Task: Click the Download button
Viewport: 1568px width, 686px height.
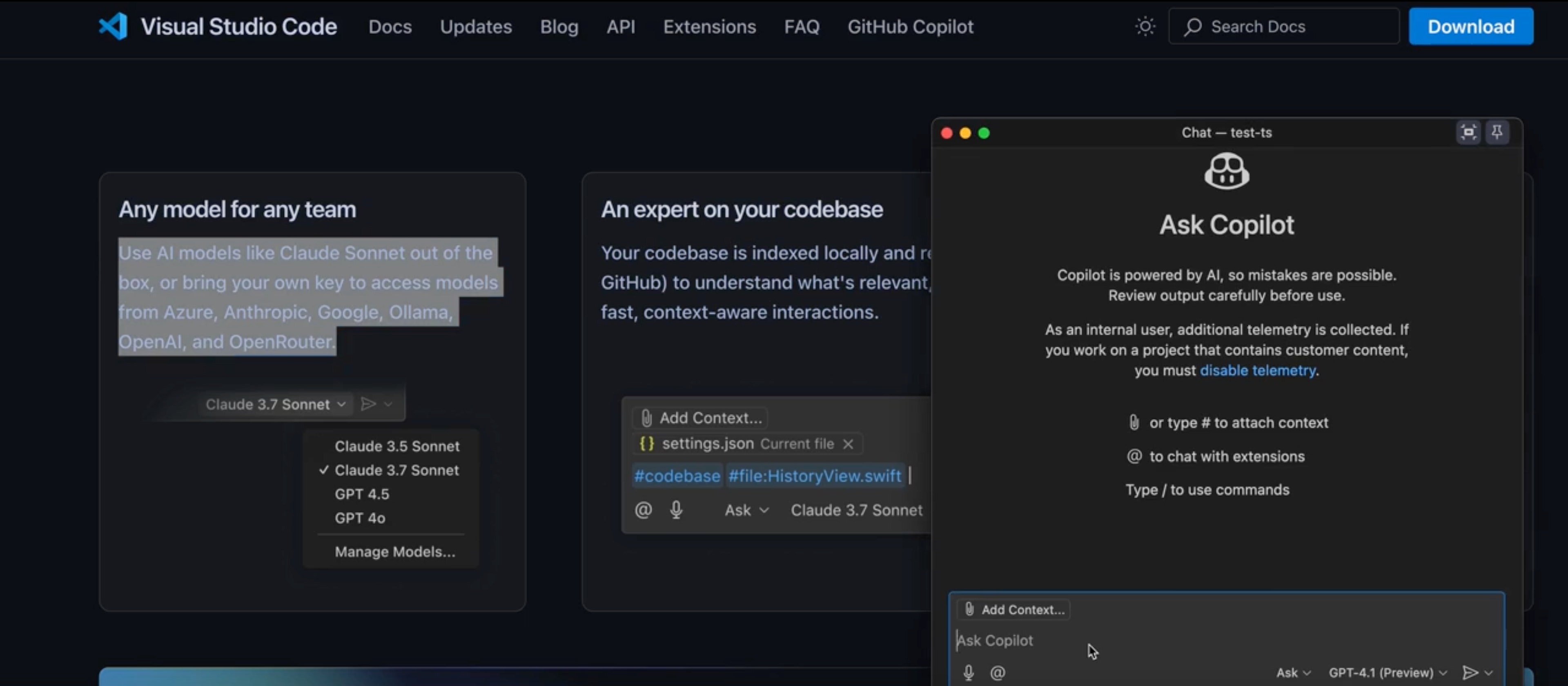Action: click(1470, 26)
